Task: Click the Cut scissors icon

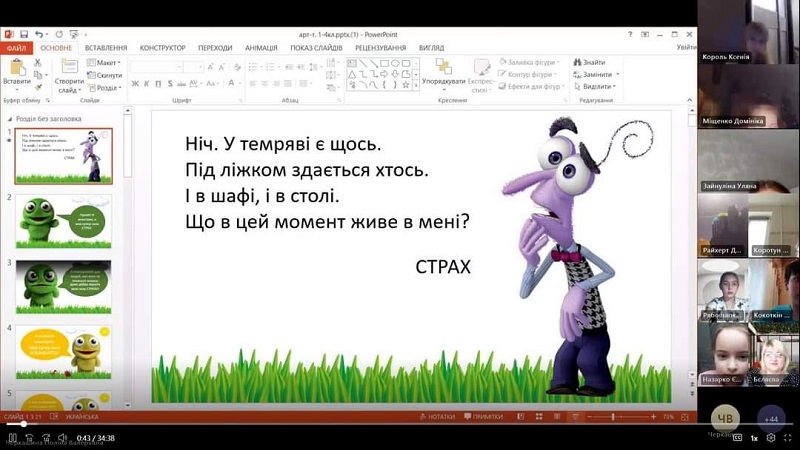Action: point(37,62)
